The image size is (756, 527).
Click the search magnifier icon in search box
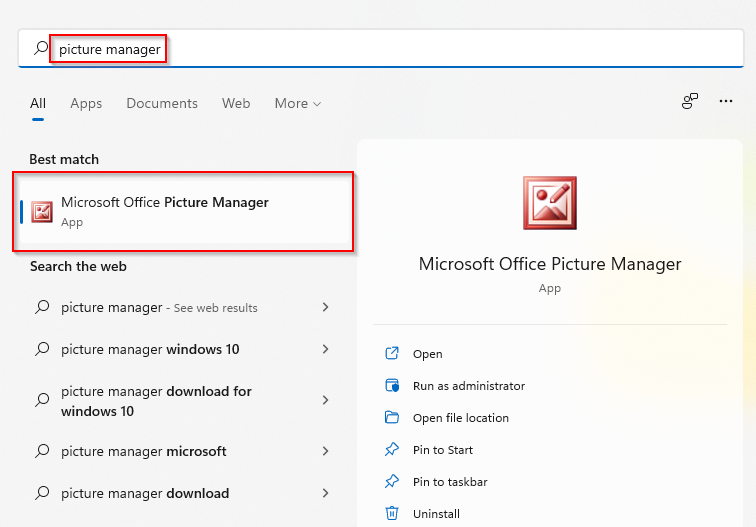point(41,48)
